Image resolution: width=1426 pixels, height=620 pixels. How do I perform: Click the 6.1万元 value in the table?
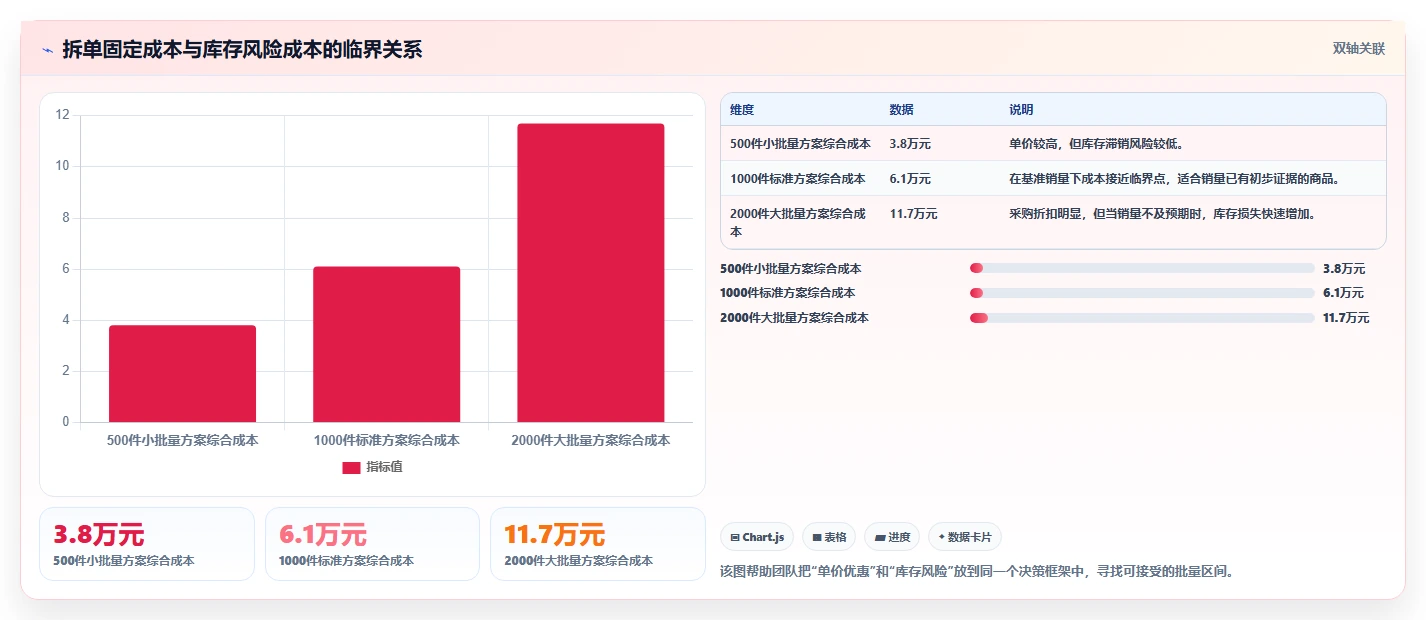(x=910, y=179)
